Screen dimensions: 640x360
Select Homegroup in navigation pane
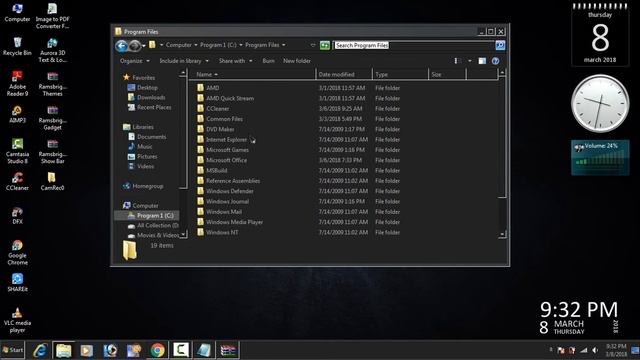[x=142, y=186]
